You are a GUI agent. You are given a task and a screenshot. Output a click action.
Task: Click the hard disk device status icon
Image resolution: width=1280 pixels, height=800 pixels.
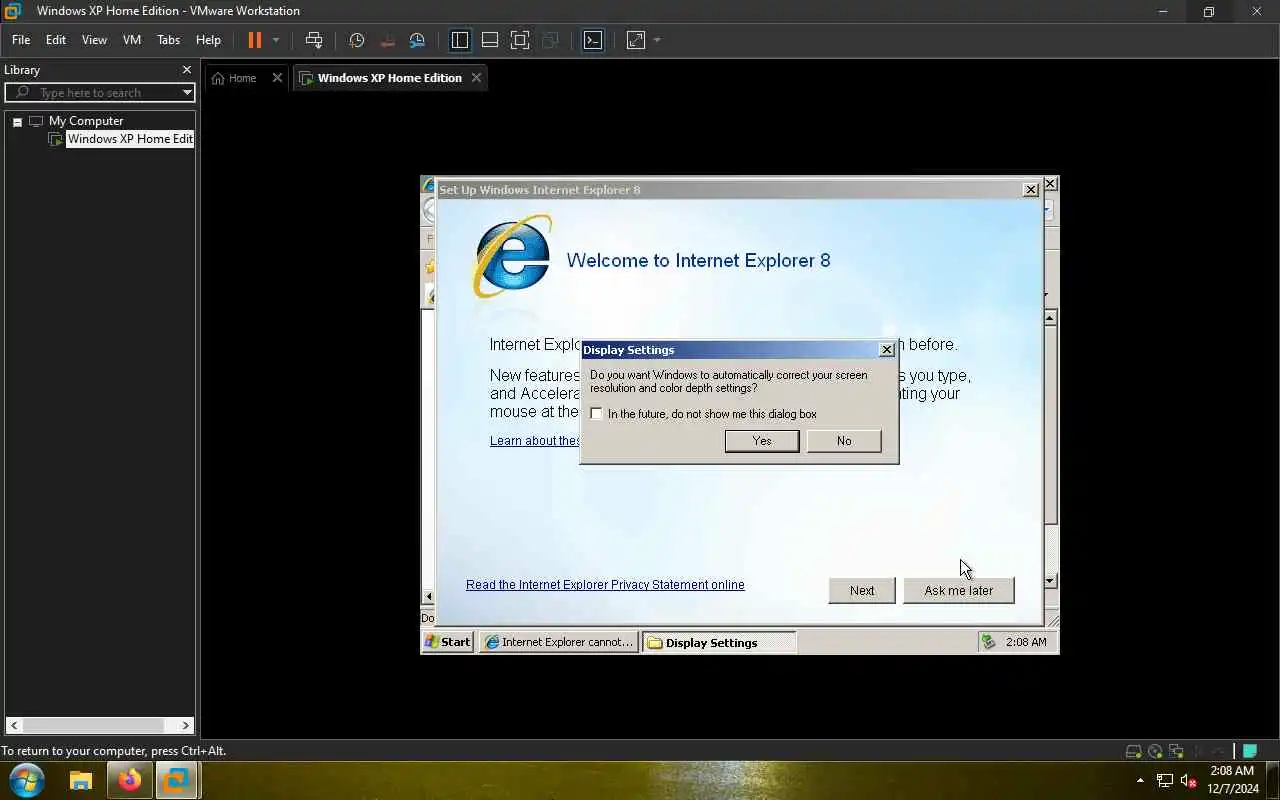(x=1134, y=751)
